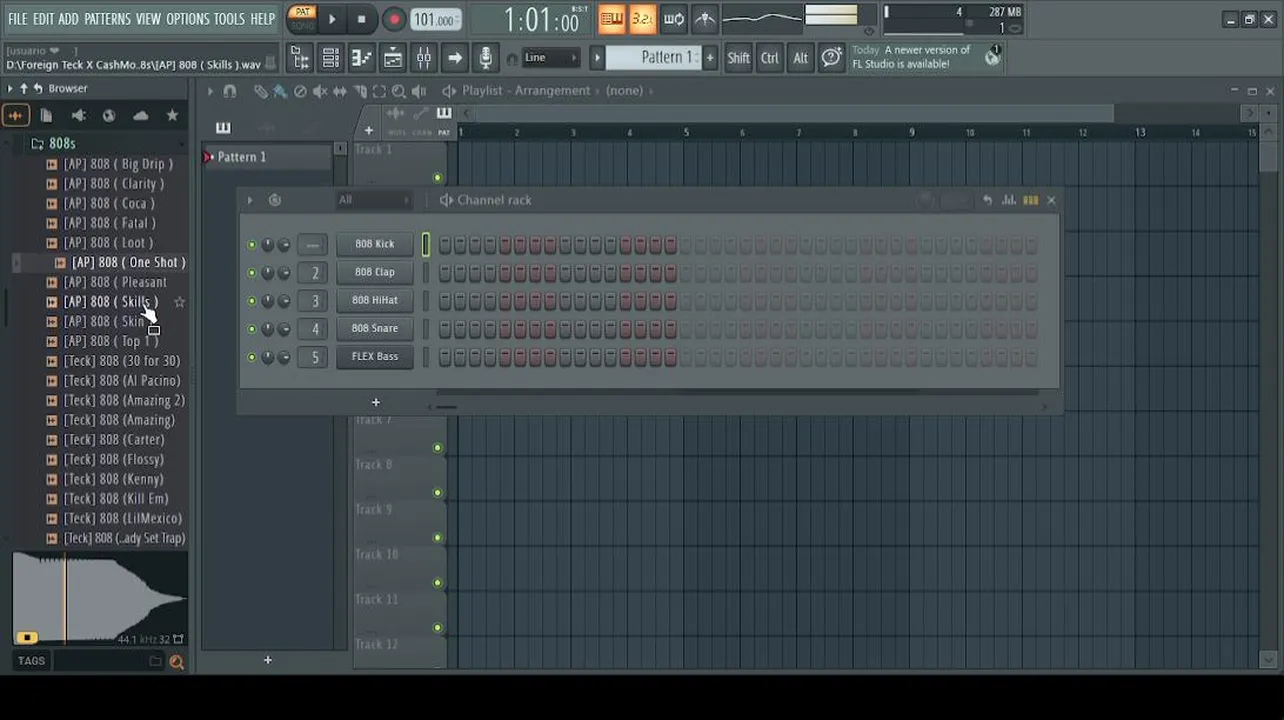
Task: Click the mixer faders icon in toolbar
Action: coord(424,58)
